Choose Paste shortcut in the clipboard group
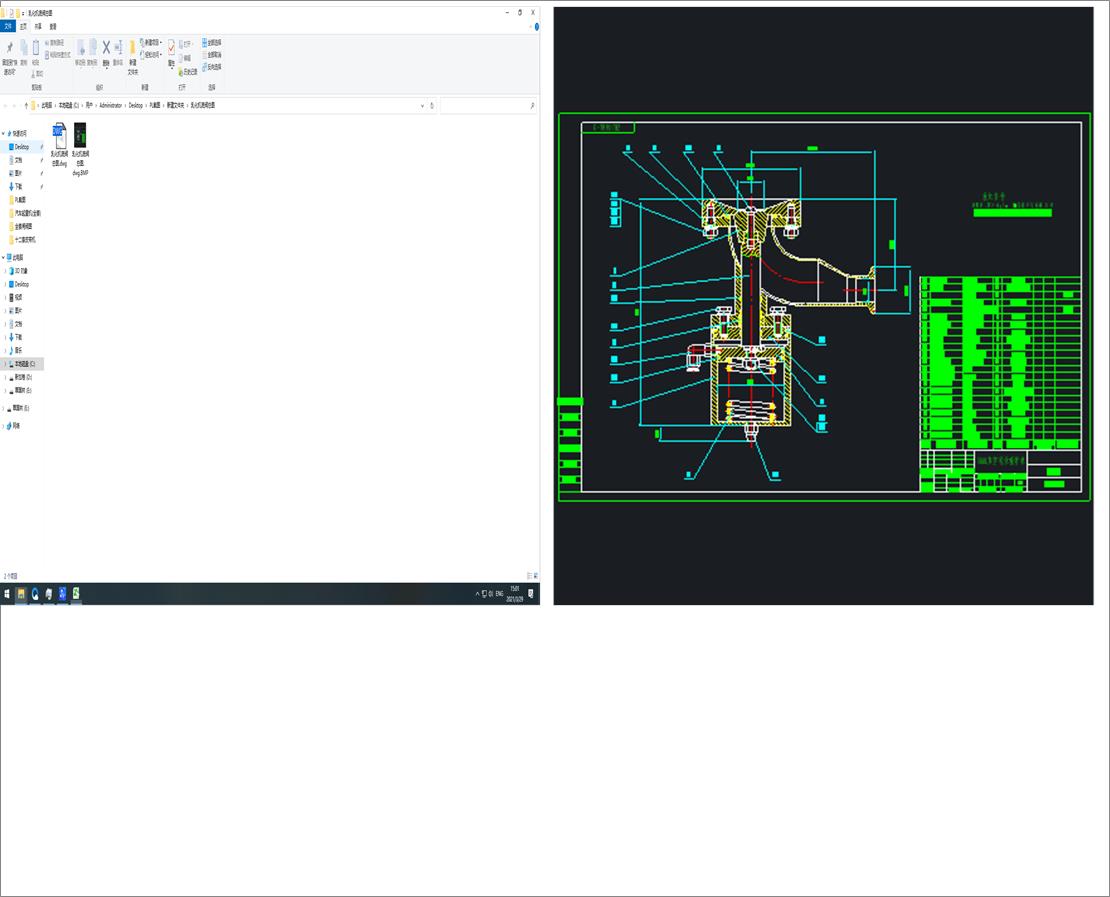Image resolution: width=1110 pixels, height=897 pixels. tap(58, 55)
